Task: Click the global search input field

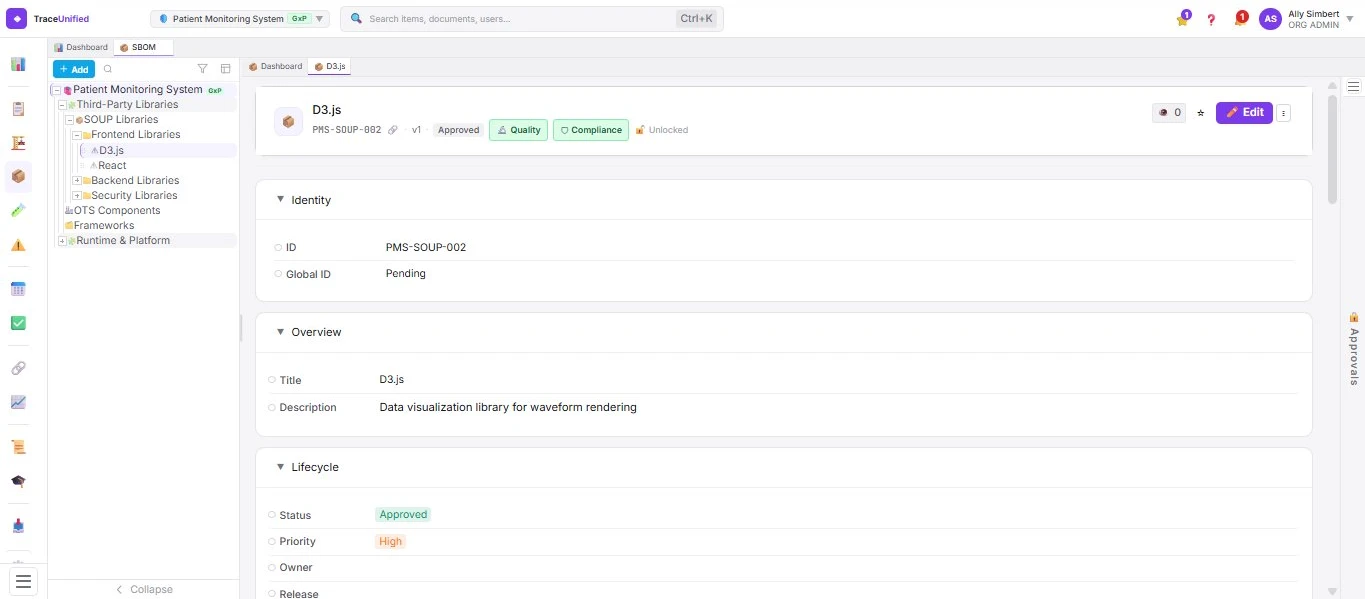Action: 531,19
